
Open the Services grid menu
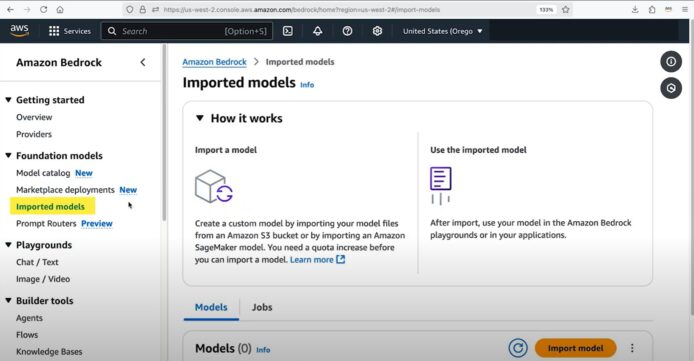pos(69,31)
